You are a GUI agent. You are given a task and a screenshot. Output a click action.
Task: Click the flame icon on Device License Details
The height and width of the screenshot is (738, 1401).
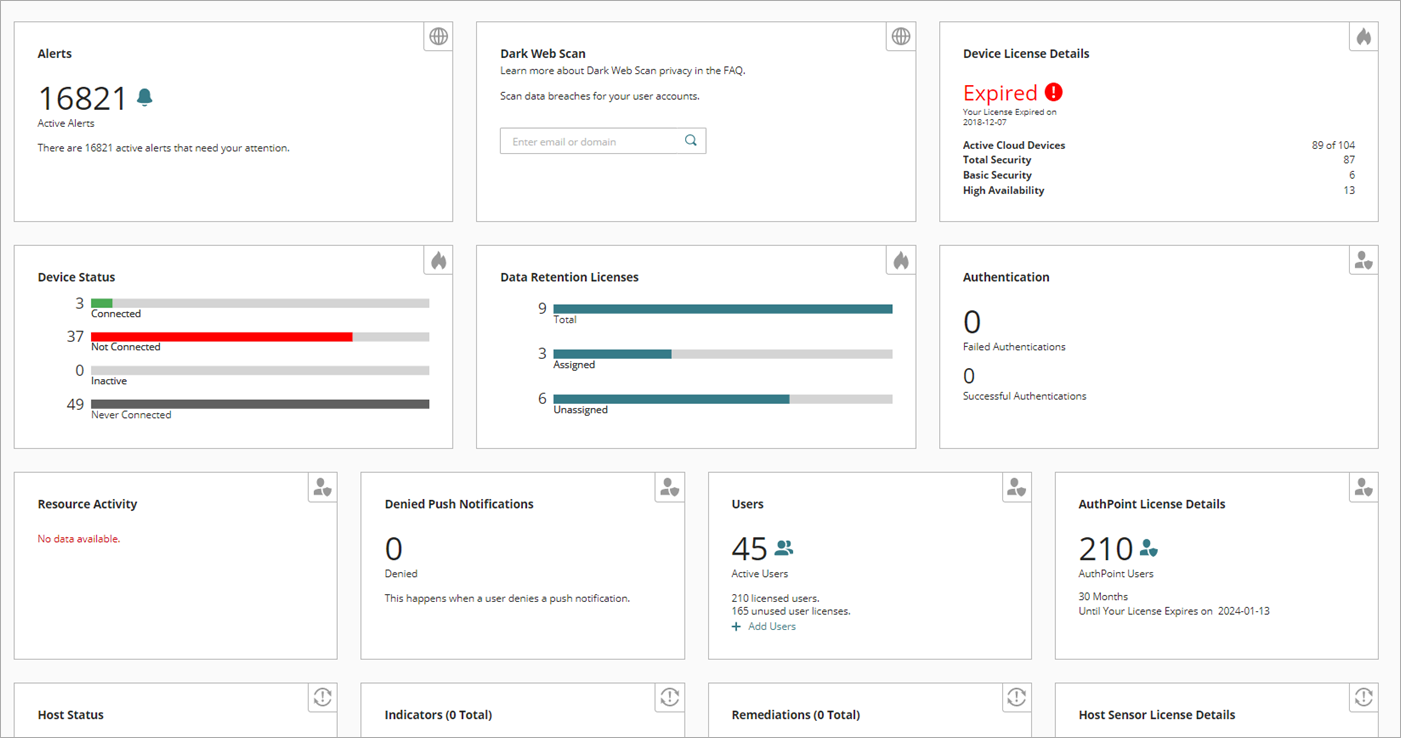[1363, 37]
